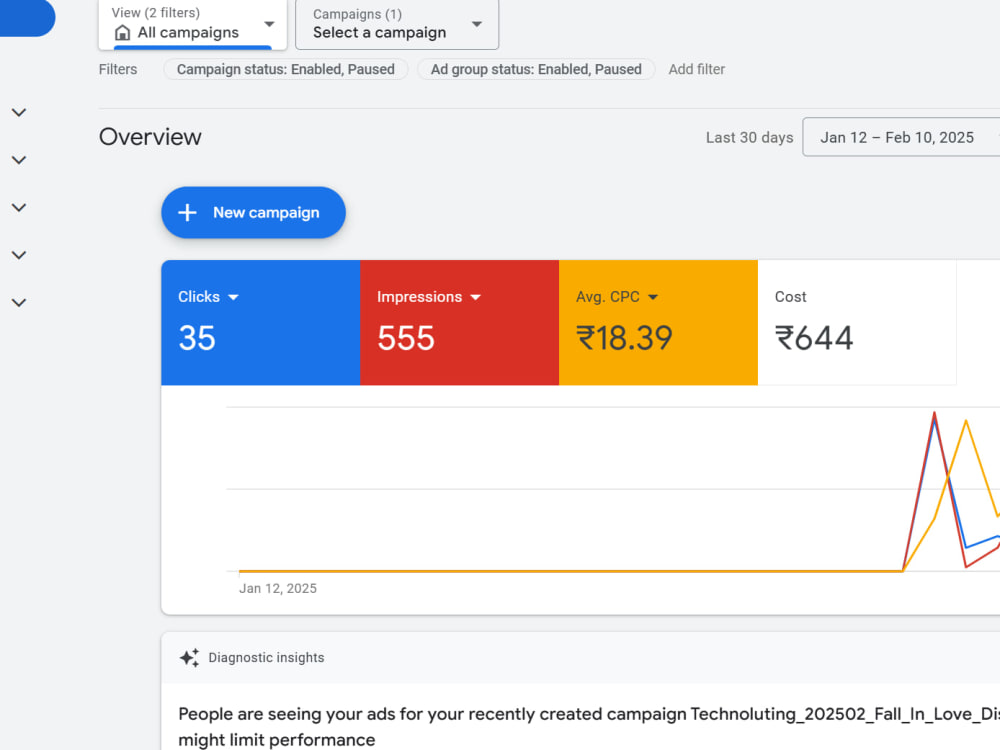Click the Overview page heading
This screenshot has width=1000, height=750.
pyautogui.click(x=150, y=137)
